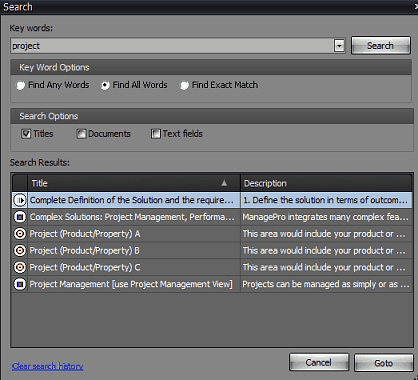
Task: Open the Key words history dropdown arrow
Action: 339,46
